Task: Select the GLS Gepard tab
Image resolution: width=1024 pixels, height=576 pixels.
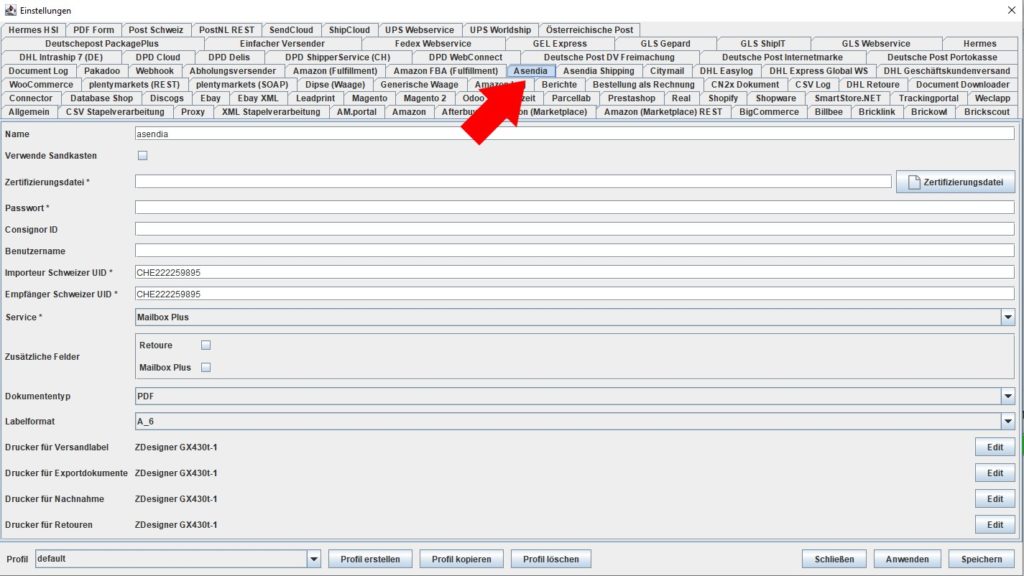Action: pyautogui.click(x=665, y=44)
